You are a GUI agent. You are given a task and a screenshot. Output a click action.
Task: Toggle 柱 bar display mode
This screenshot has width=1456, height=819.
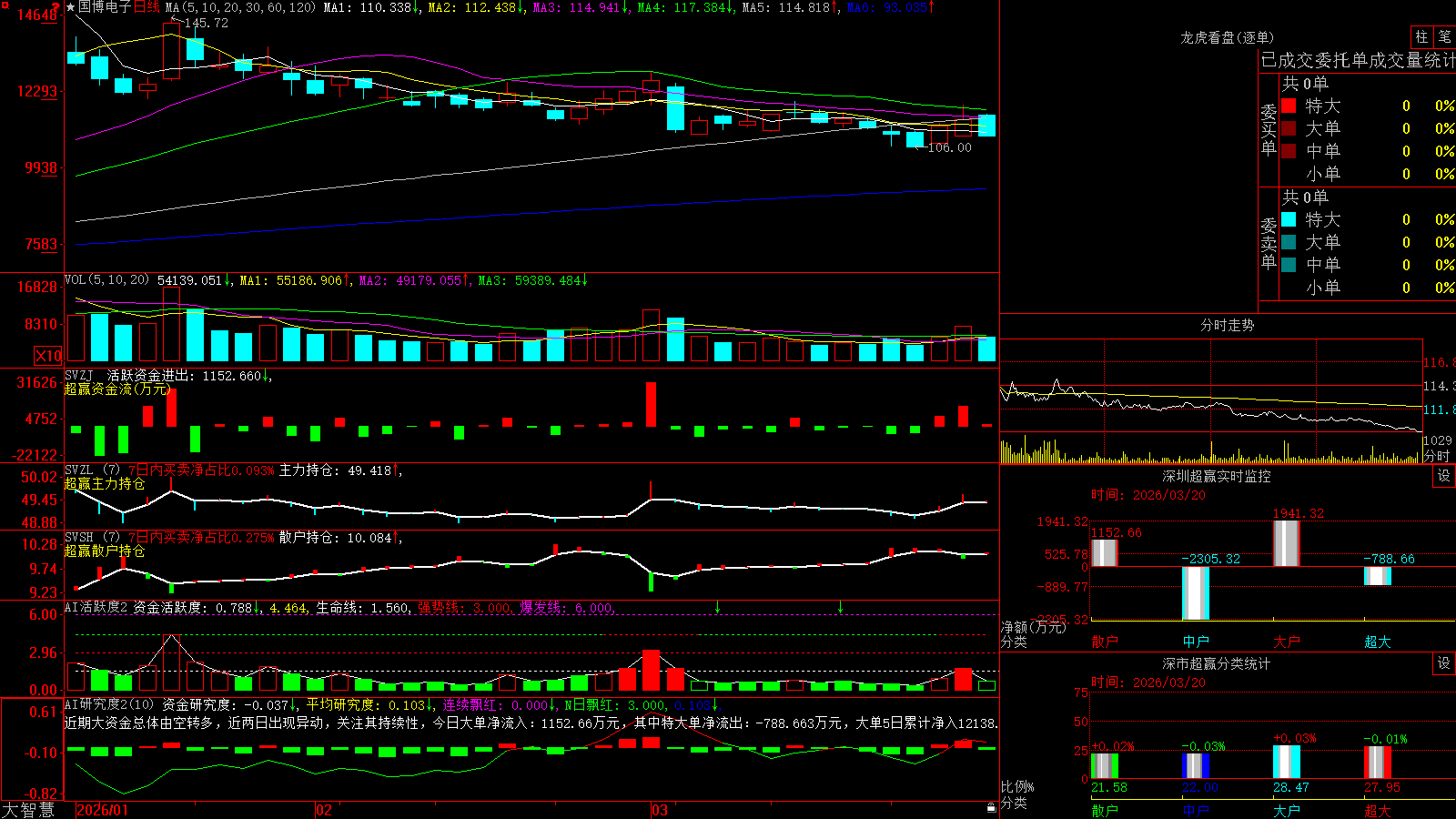click(1421, 37)
